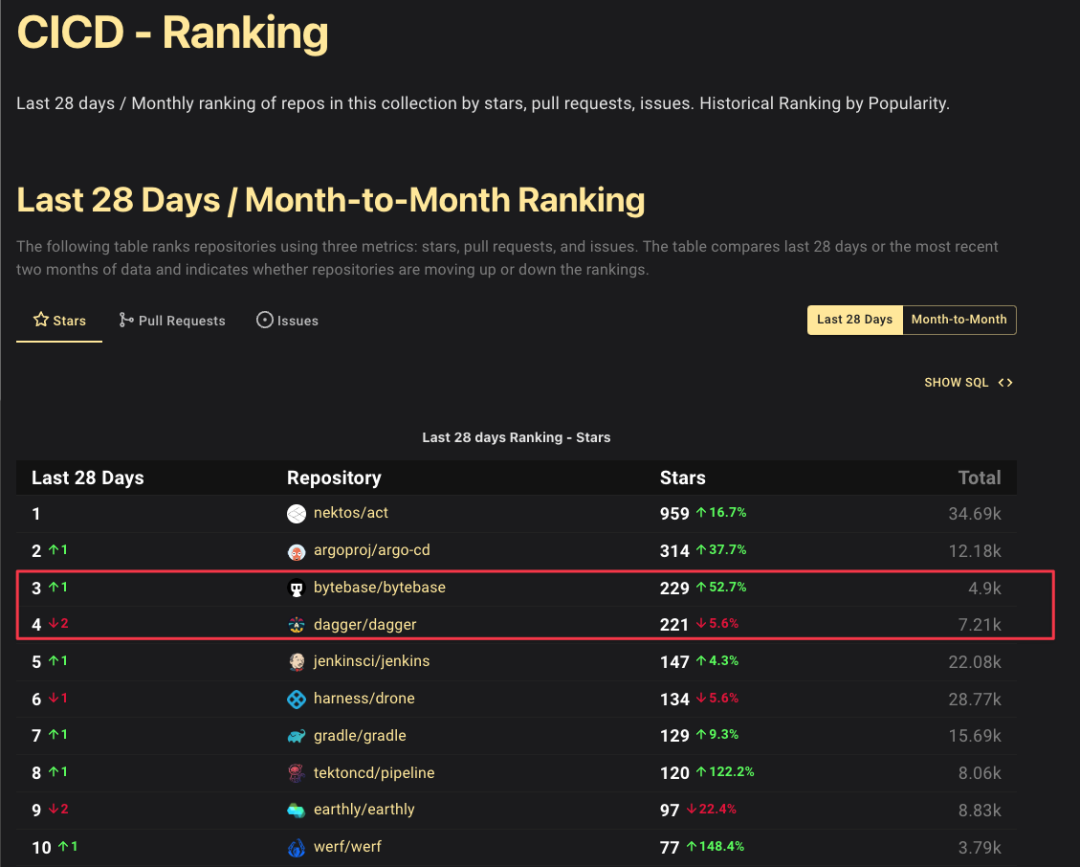This screenshot has width=1080, height=867.
Task: Click the argoproj/argo-cd avatar icon
Action: pyautogui.click(x=296, y=552)
